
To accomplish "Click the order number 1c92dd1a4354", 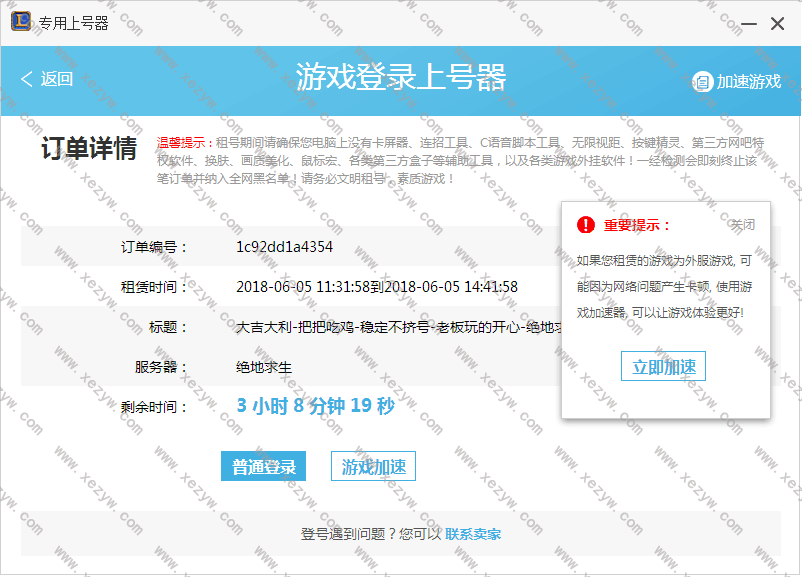I will click(284, 247).
